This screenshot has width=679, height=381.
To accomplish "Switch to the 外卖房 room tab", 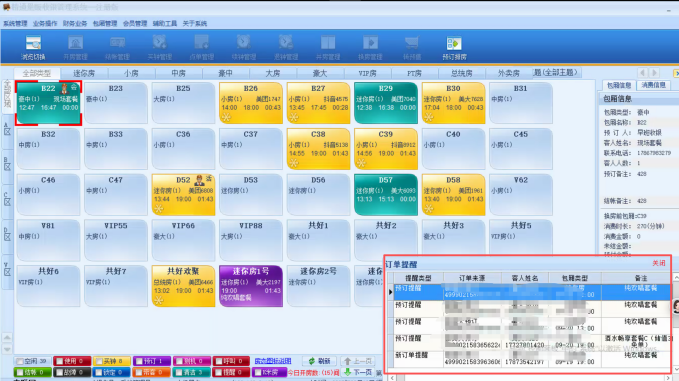I will tap(509, 74).
